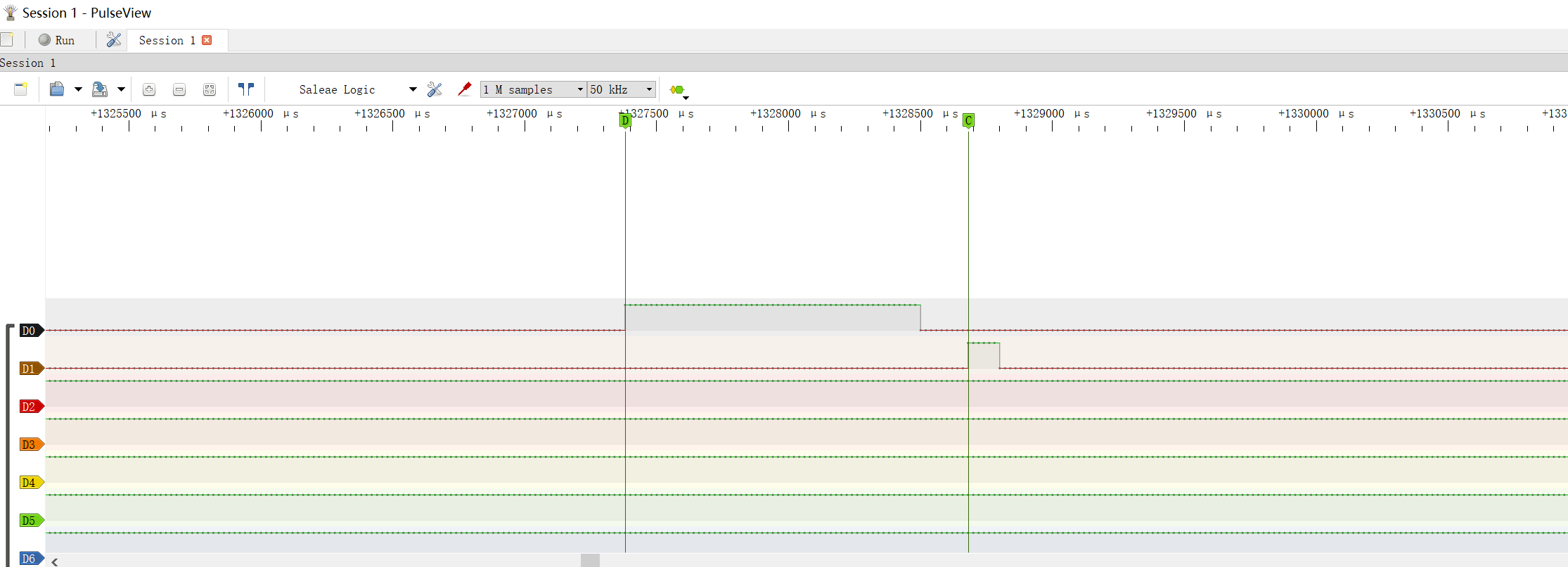Select the D3 channel label
This screenshot has width=1568, height=567.
[32, 445]
